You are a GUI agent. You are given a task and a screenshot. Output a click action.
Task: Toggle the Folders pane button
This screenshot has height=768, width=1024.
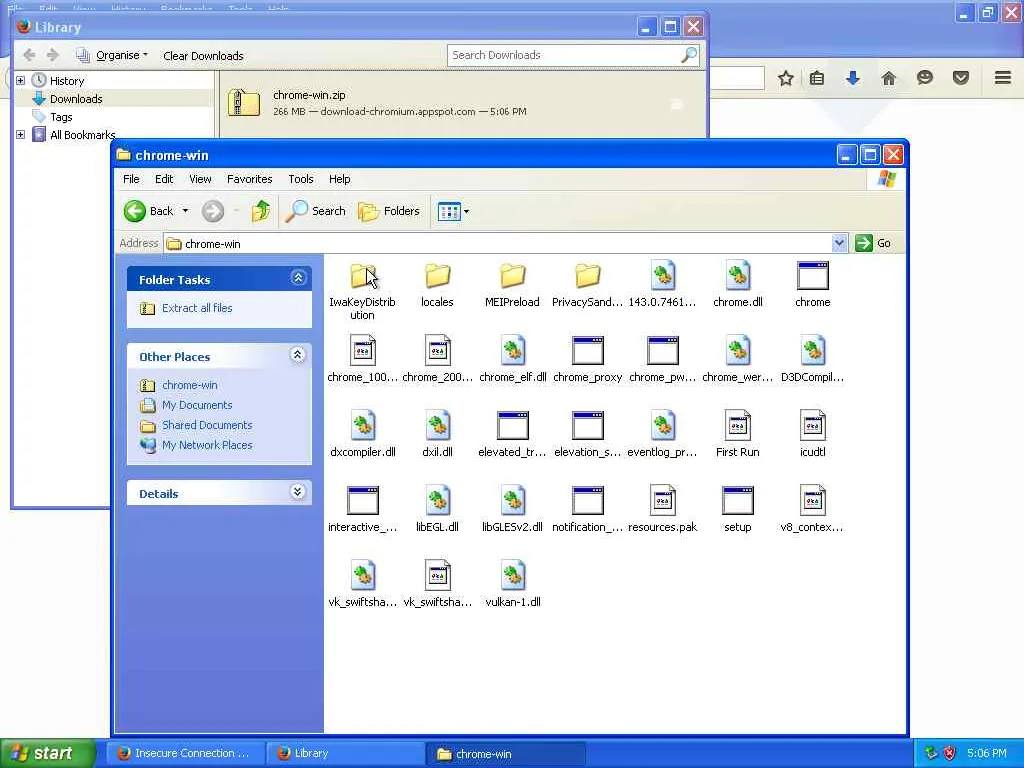click(389, 211)
